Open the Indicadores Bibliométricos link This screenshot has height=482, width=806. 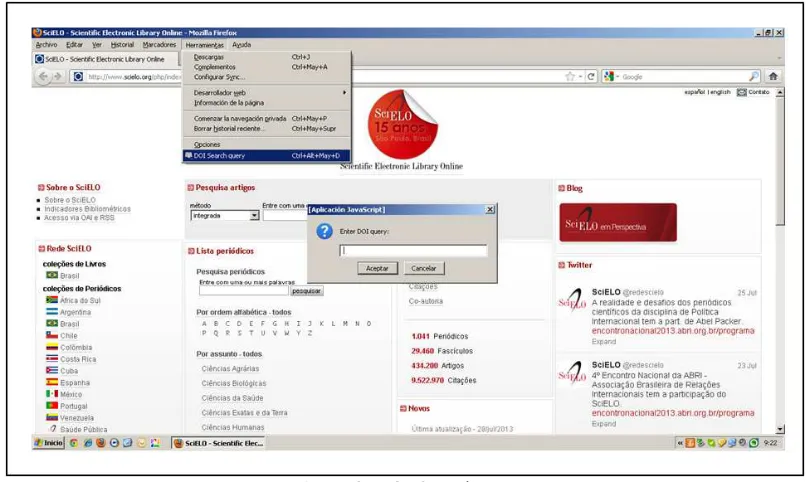[x=87, y=209]
